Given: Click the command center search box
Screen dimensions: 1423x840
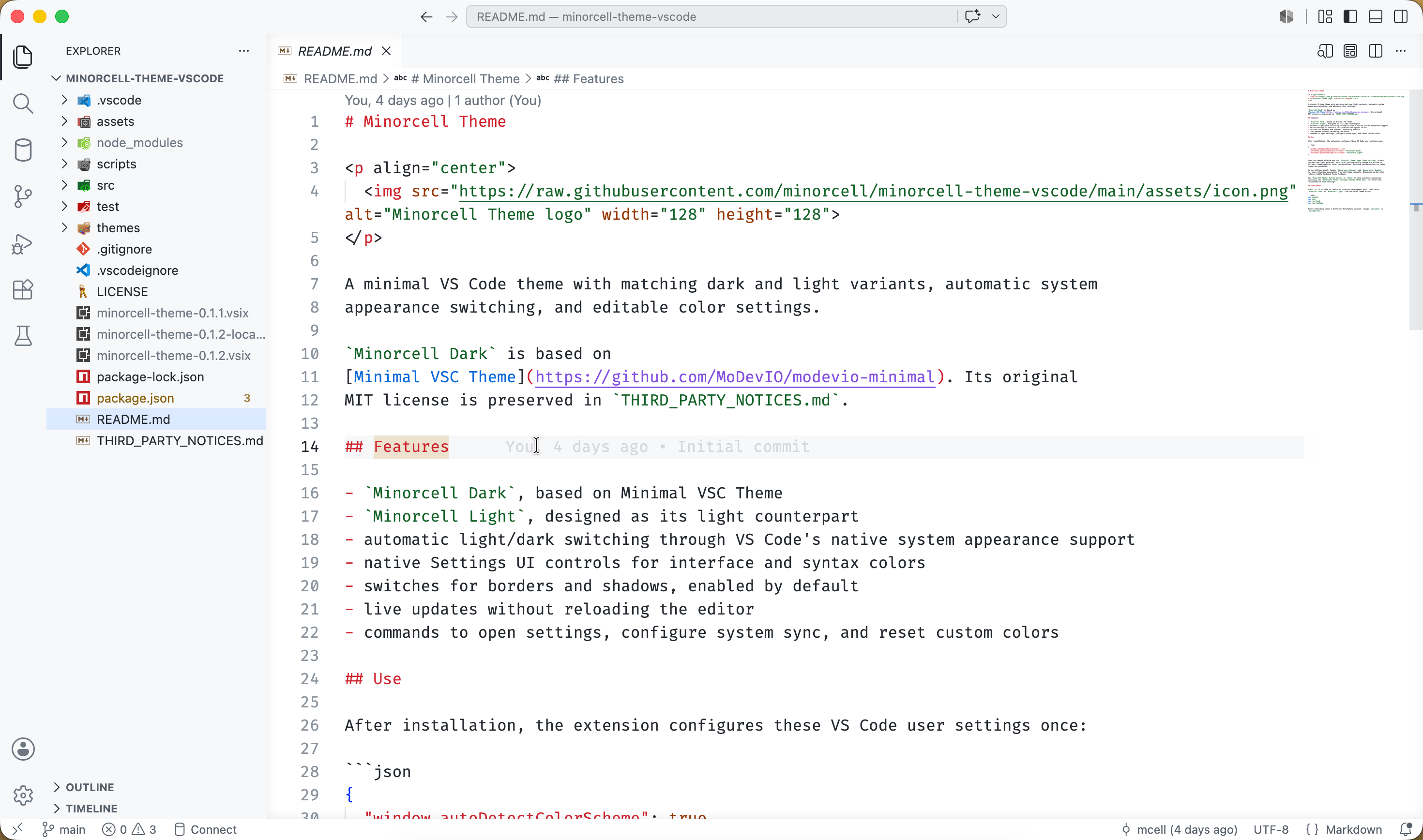Looking at the screenshot, I should pos(712,16).
